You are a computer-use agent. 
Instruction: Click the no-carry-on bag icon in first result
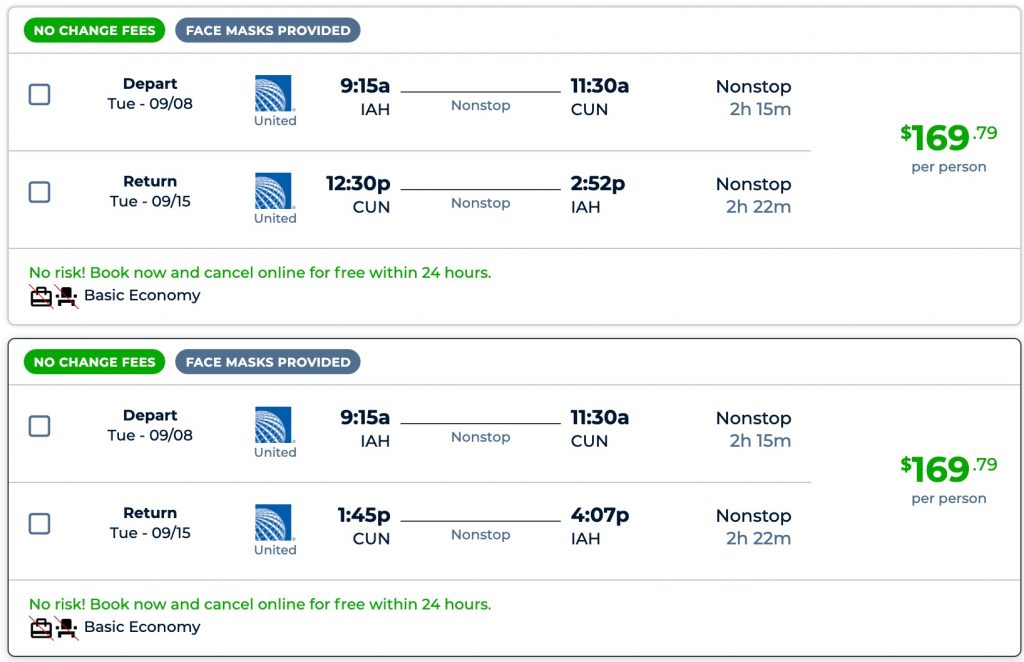(x=41, y=296)
